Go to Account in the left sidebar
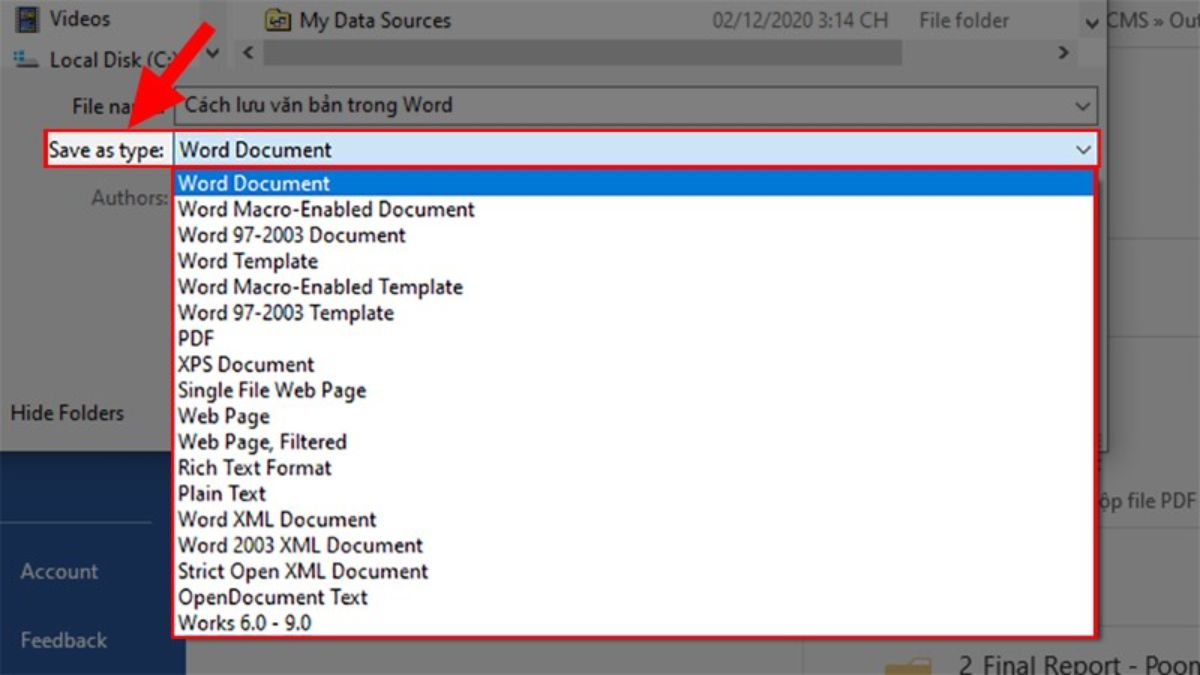 coord(60,571)
